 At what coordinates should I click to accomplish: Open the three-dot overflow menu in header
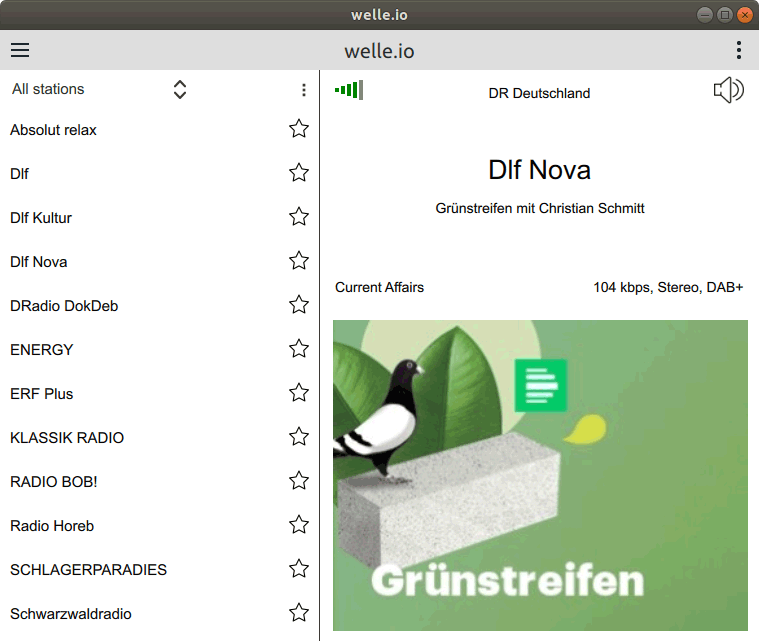(x=738, y=50)
